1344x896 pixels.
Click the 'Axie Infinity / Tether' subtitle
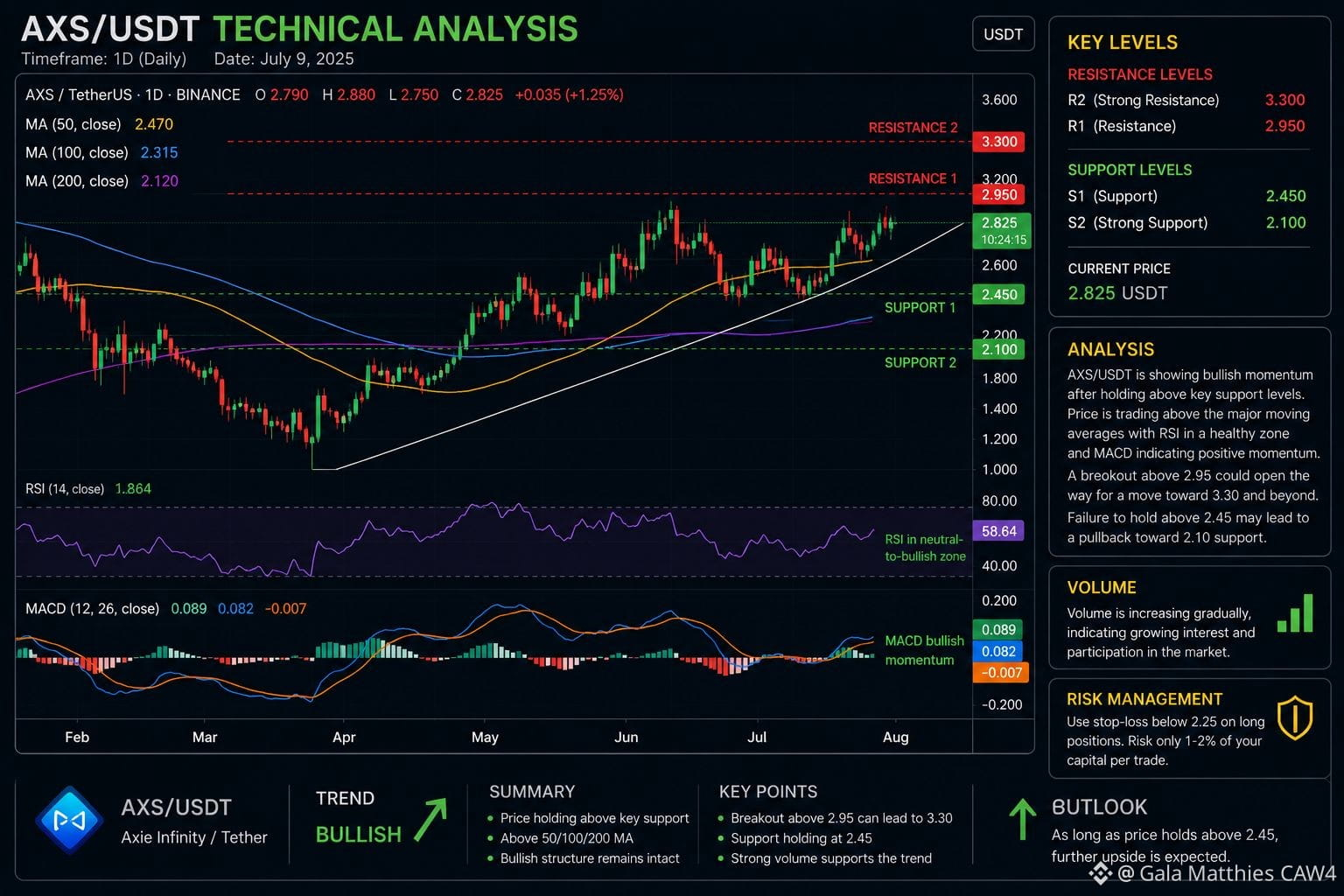pyautogui.click(x=194, y=837)
